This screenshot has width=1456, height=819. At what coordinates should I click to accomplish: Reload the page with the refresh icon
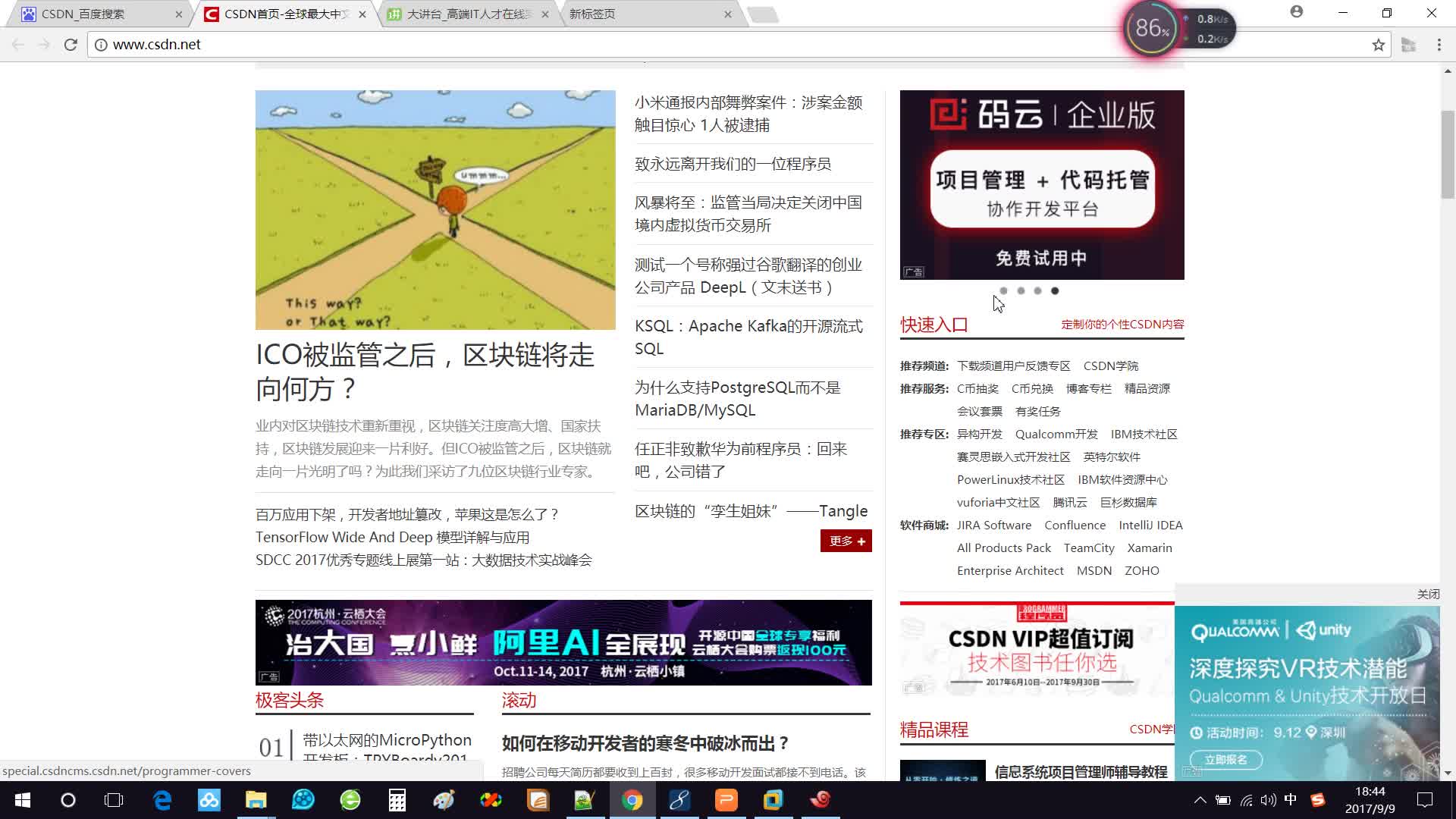[71, 45]
